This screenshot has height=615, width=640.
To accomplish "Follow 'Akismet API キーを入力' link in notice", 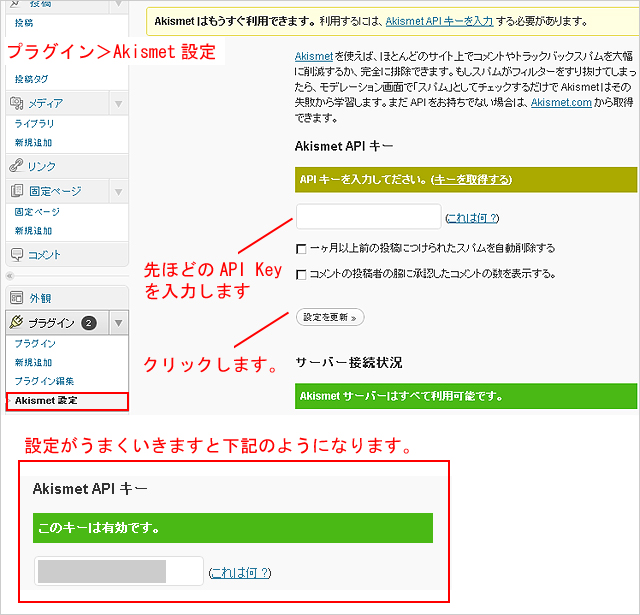I will click(439, 21).
